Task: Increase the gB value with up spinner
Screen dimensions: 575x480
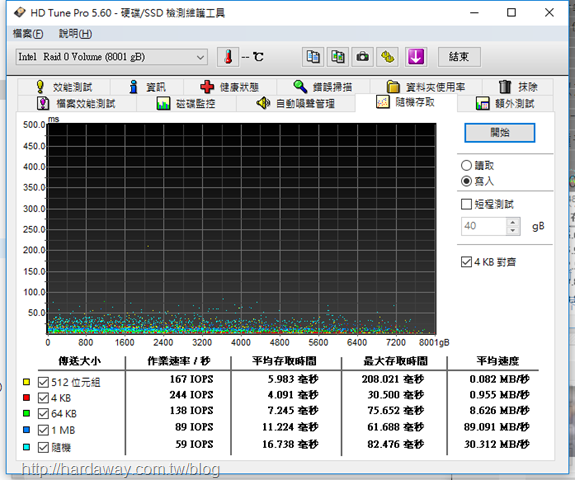Action: coord(513,222)
